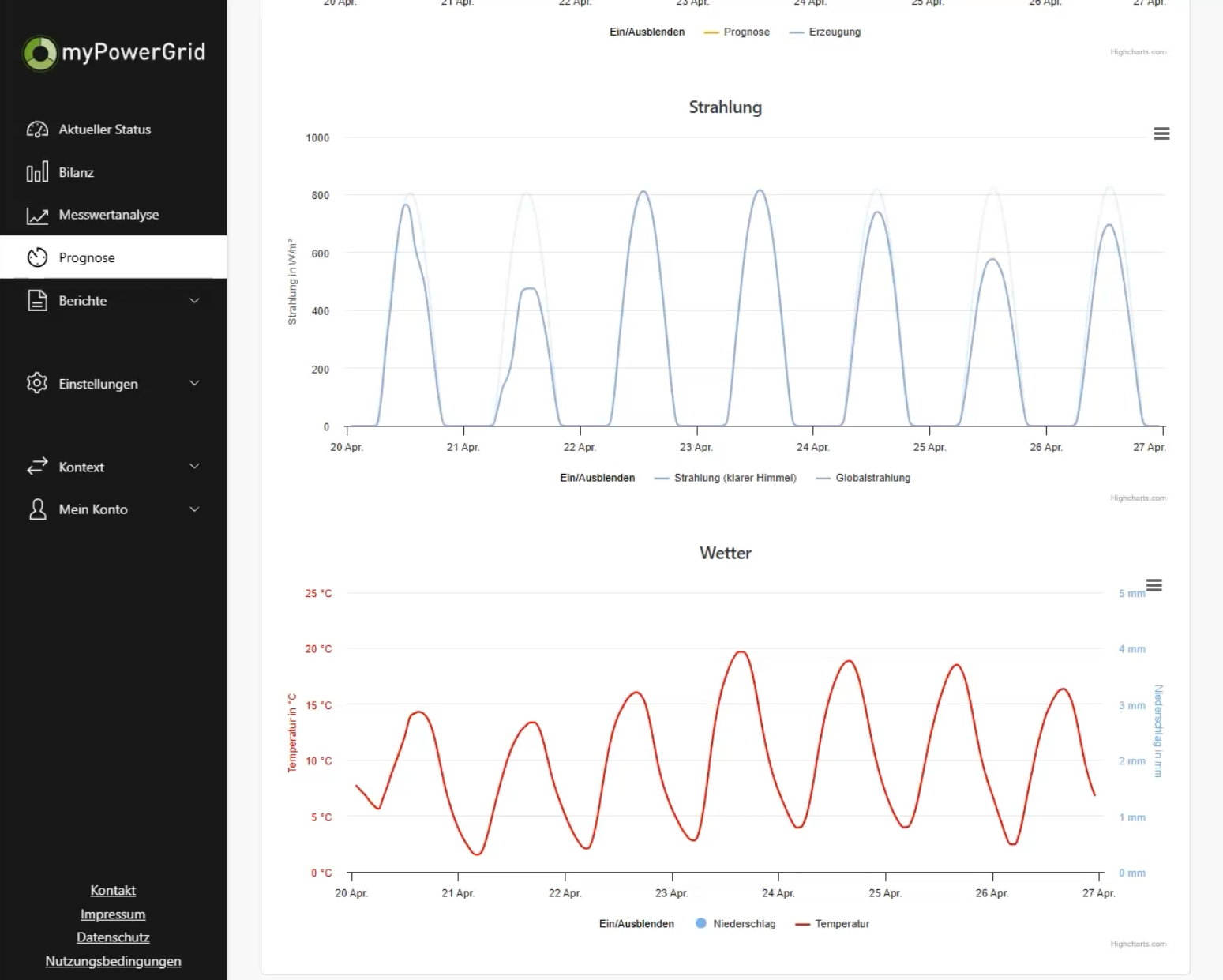The image size is (1223, 980).
Task: Click the Berichte document icon
Action: pos(37,300)
